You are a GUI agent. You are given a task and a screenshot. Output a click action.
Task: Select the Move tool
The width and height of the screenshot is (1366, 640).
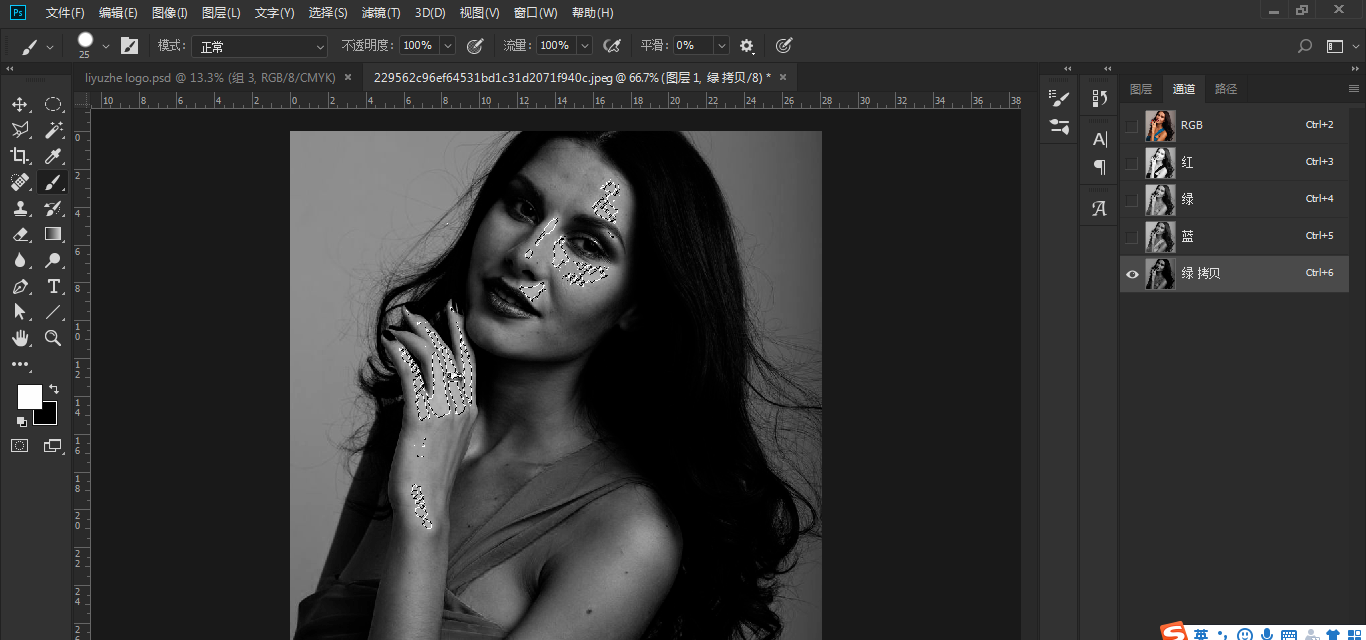20,104
